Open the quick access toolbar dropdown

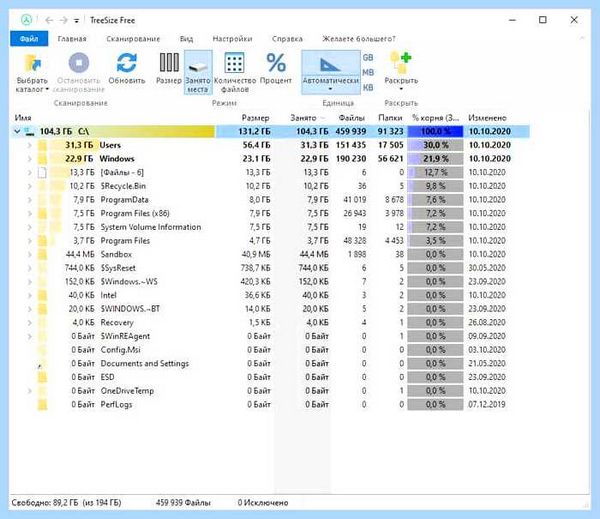tap(77, 21)
